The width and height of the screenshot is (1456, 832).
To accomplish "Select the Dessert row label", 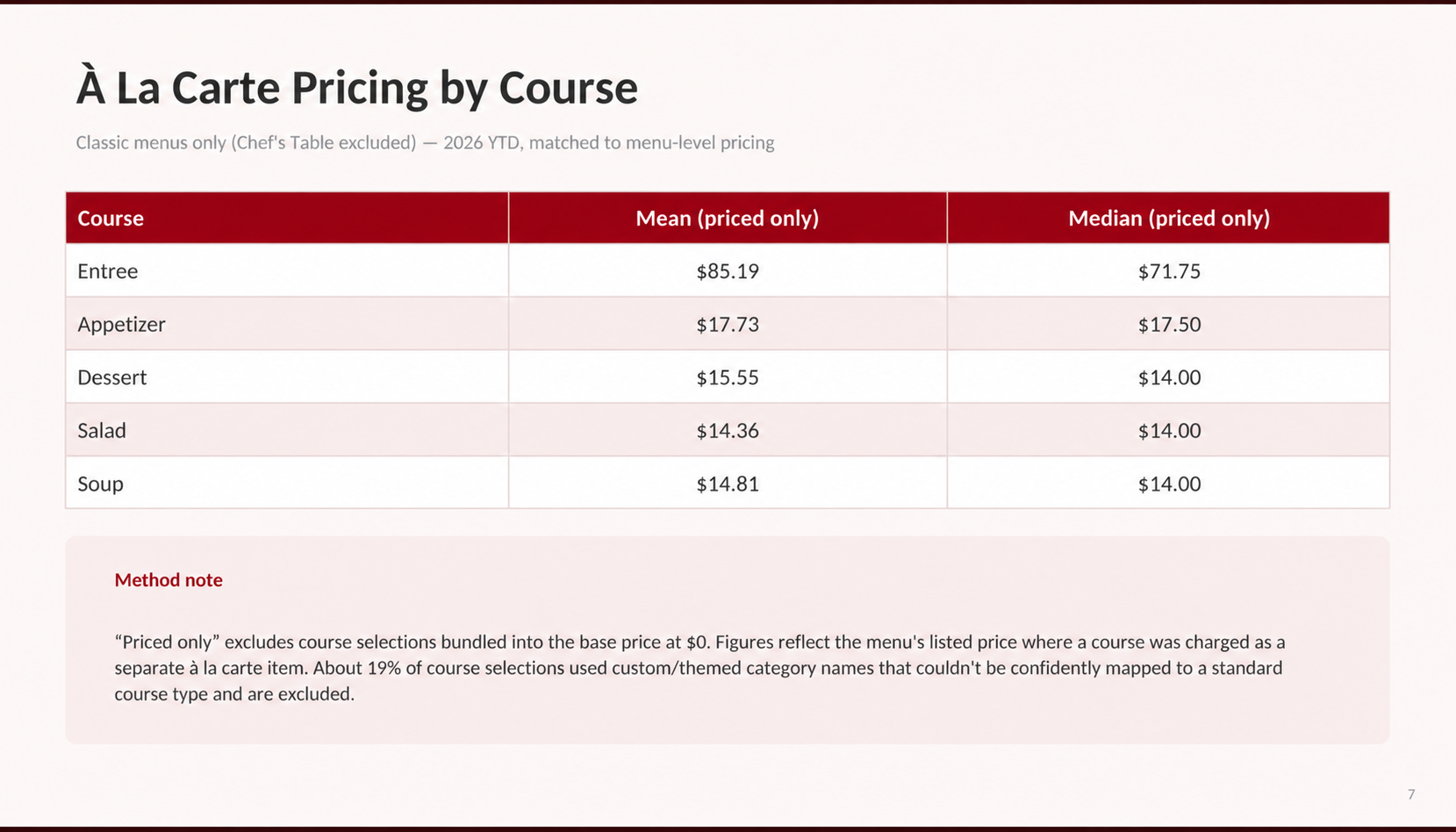I will coord(111,377).
